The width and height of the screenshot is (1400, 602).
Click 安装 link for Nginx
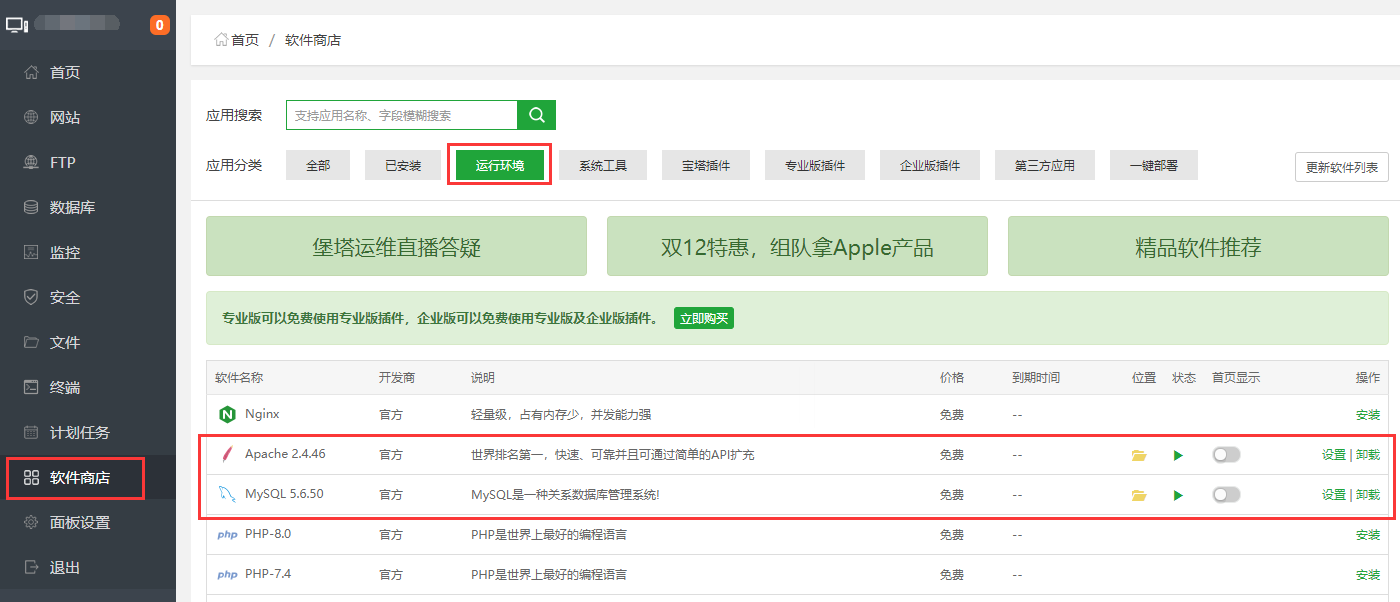[x=1368, y=415]
